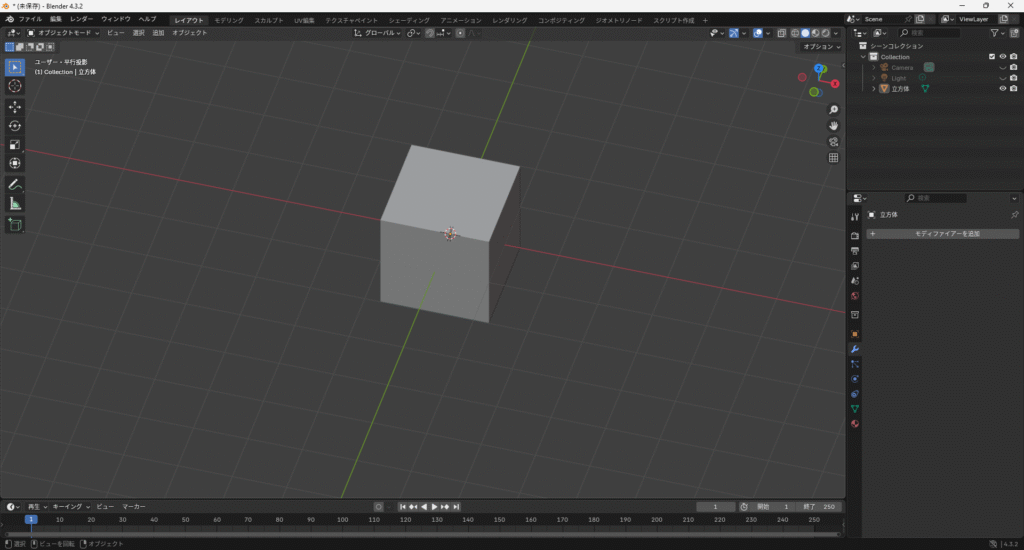Hide Collection with its eye icon
1024x550 pixels.
coord(1002,57)
